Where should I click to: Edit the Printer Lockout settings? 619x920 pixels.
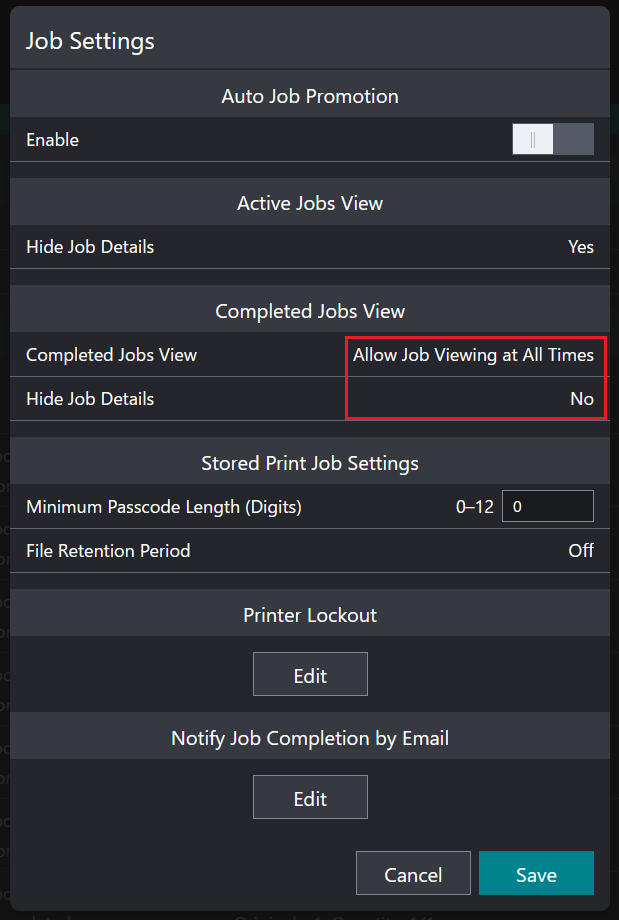click(x=310, y=674)
